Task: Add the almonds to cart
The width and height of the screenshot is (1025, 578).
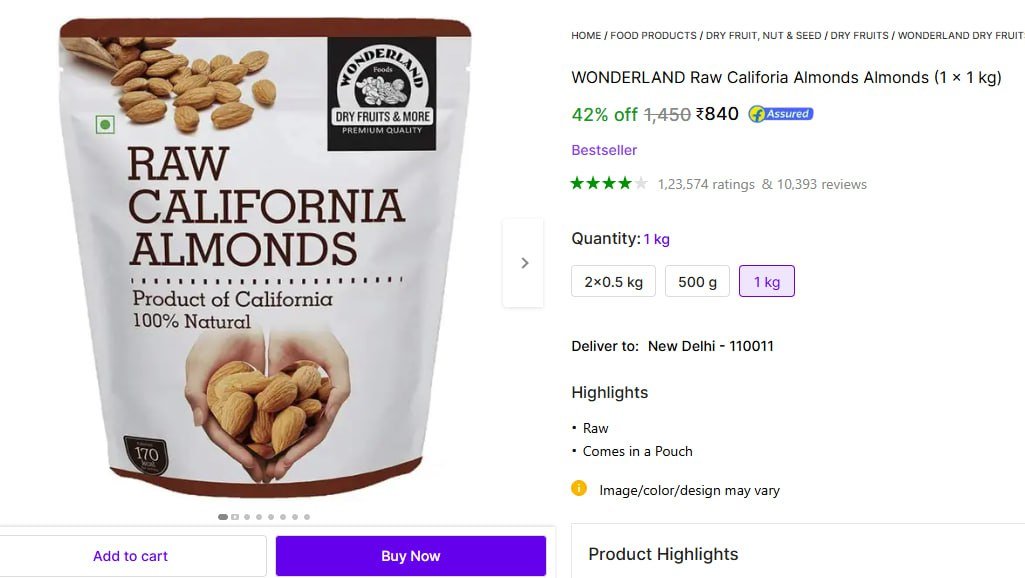Action: 131,556
